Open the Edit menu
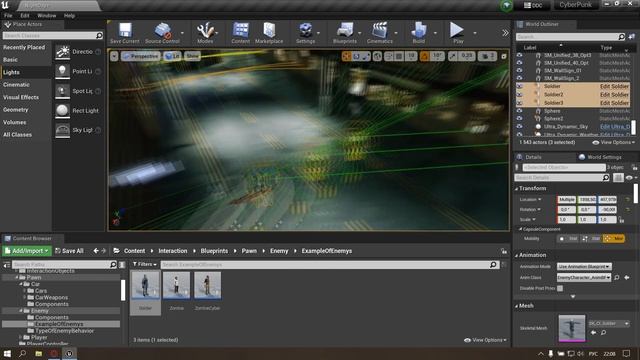The height and width of the screenshot is (360, 640). [x=25, y=16]
